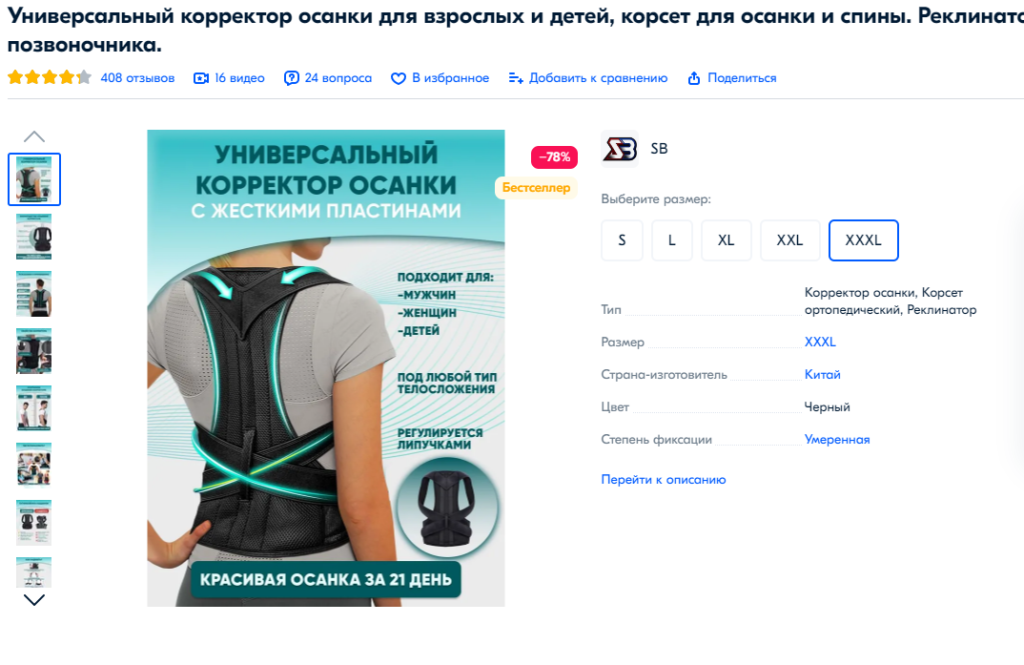Select size L

point(671,240)
